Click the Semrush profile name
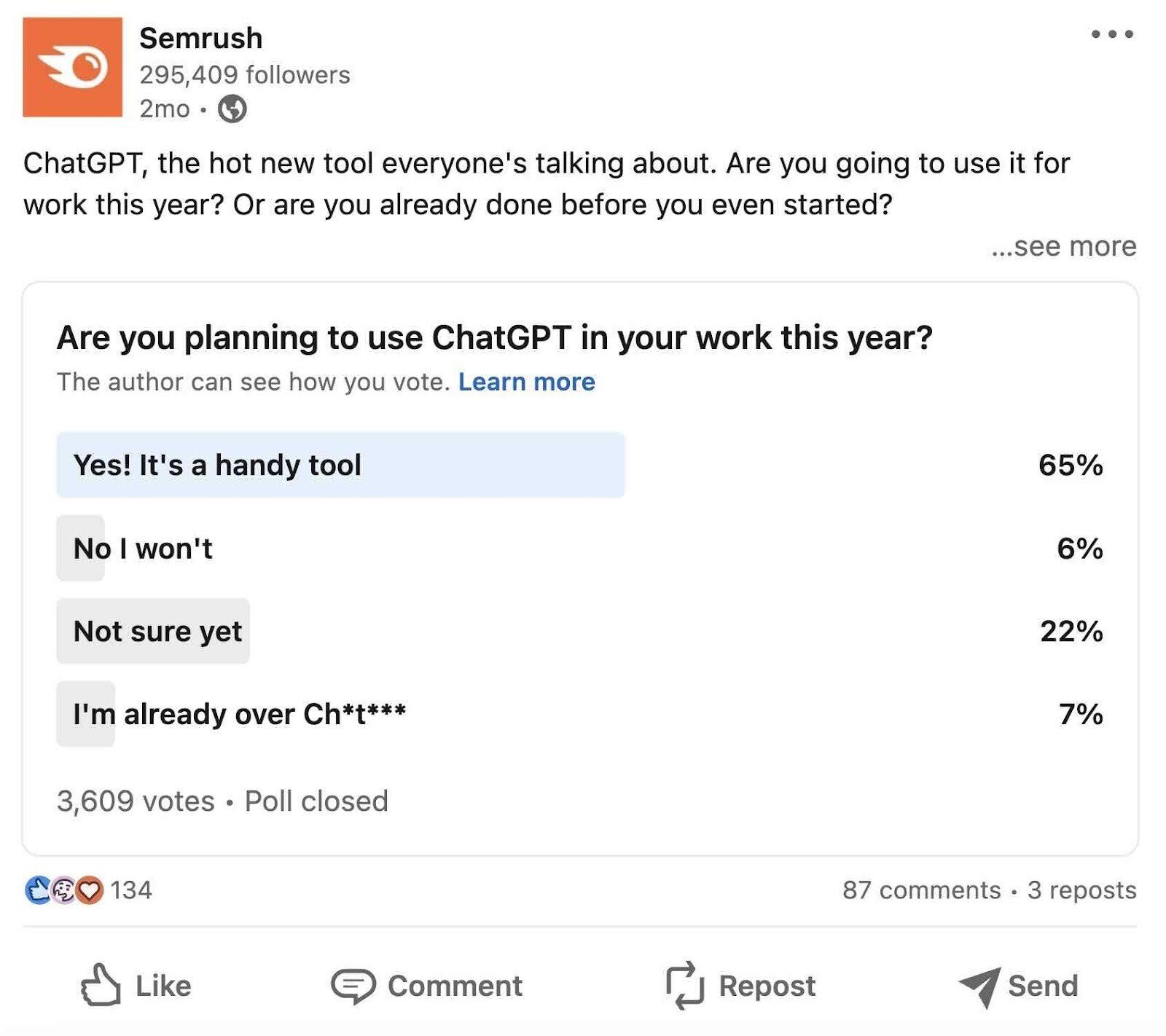The image size is (1166, 1036). 202,38
